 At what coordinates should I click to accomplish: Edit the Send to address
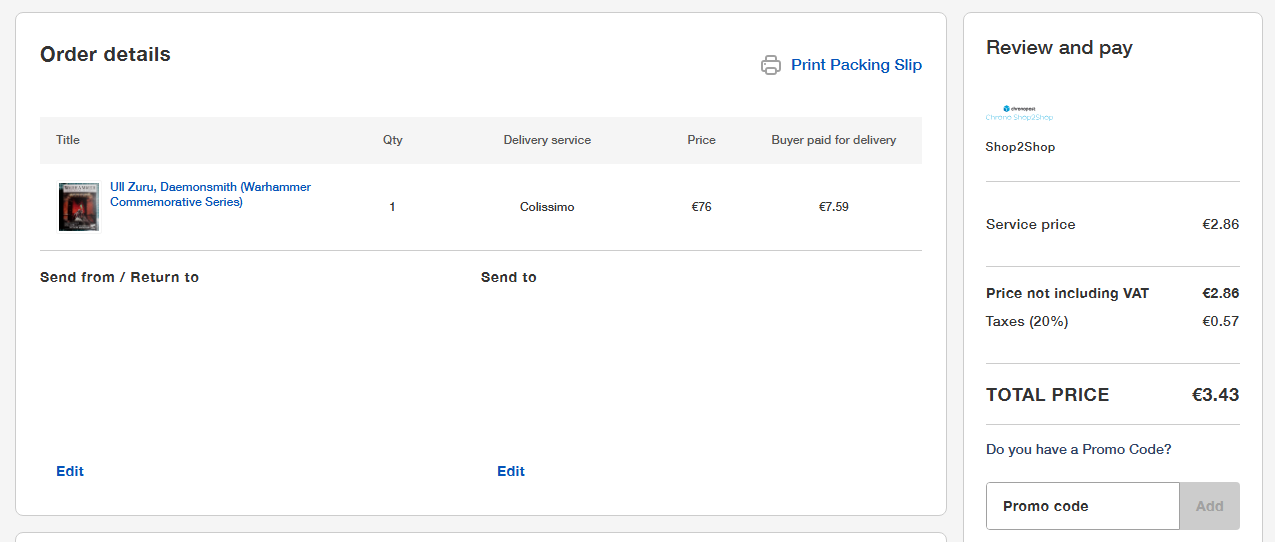pyautogui.click(x=511, y=471)
